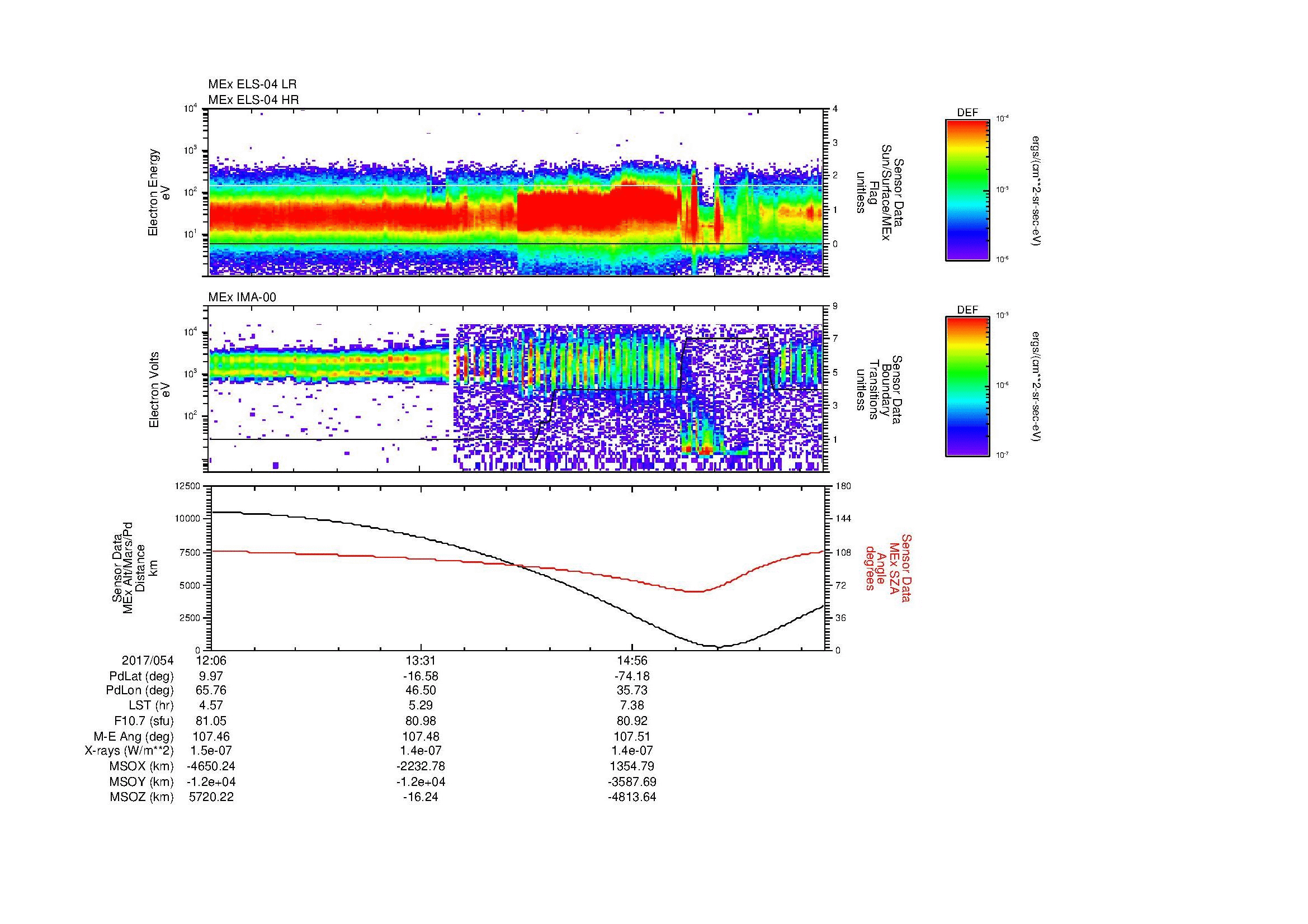Screen dimensions: 1308x924
Task: Click the MSOZ value '-16.24'
Action: [x=421, y=797]
